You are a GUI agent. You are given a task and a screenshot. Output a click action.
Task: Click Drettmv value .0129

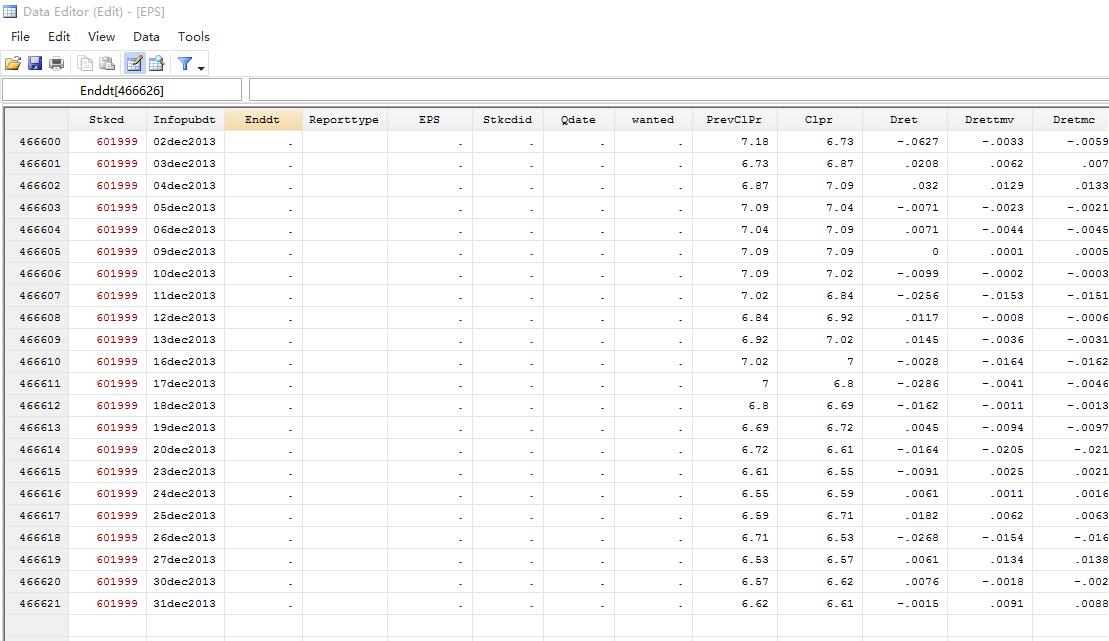tap(989, 185)
